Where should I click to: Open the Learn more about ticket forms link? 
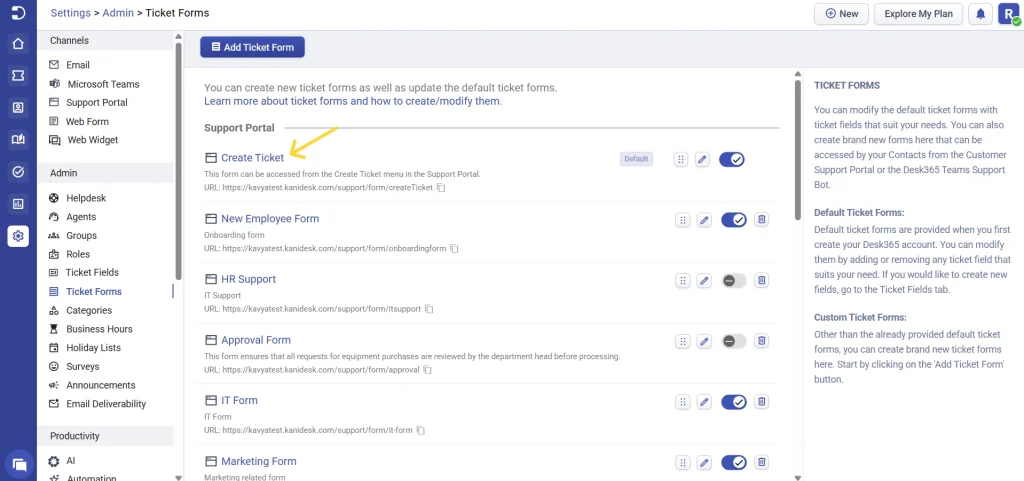pos(352,102)
